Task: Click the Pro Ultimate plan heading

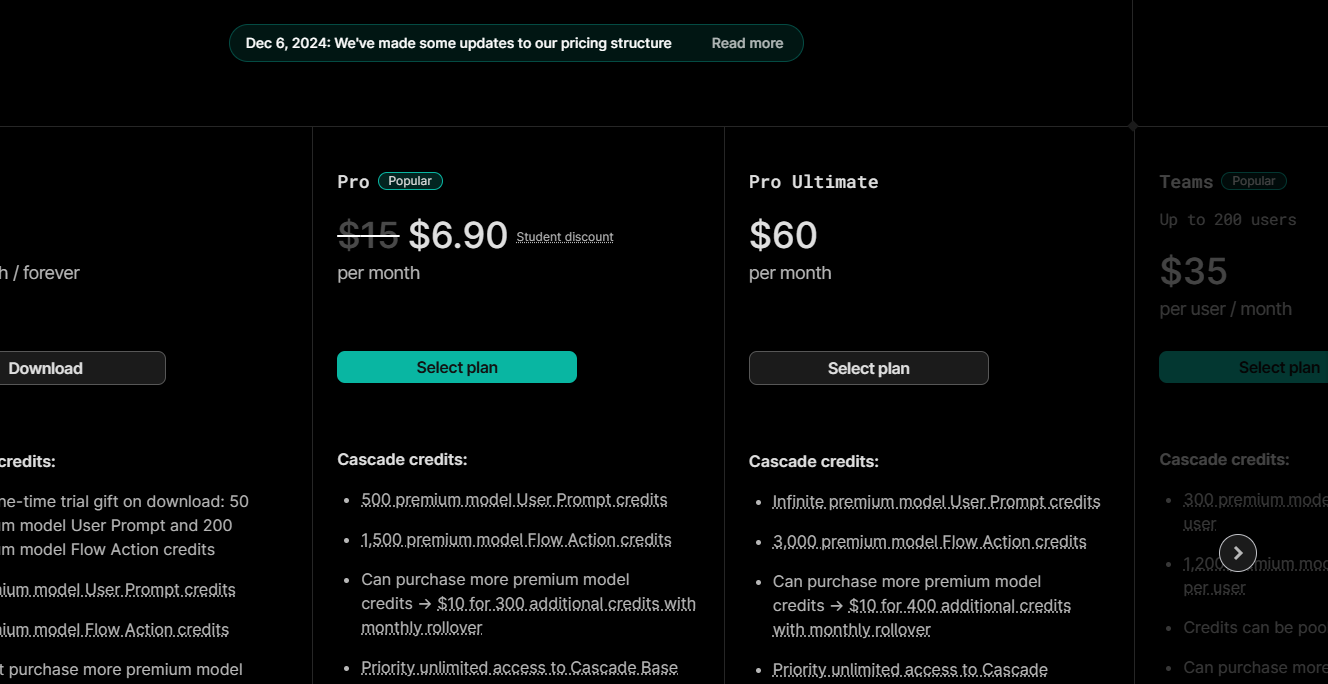Action: pyautogui.click(x=813, y=181)
